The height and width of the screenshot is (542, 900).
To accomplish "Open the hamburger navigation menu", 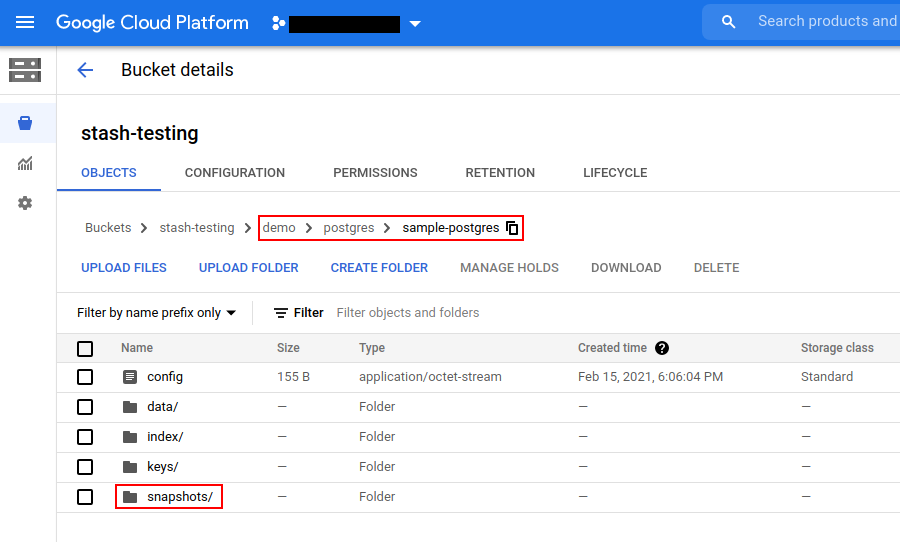I will click(x=25, y=22).
